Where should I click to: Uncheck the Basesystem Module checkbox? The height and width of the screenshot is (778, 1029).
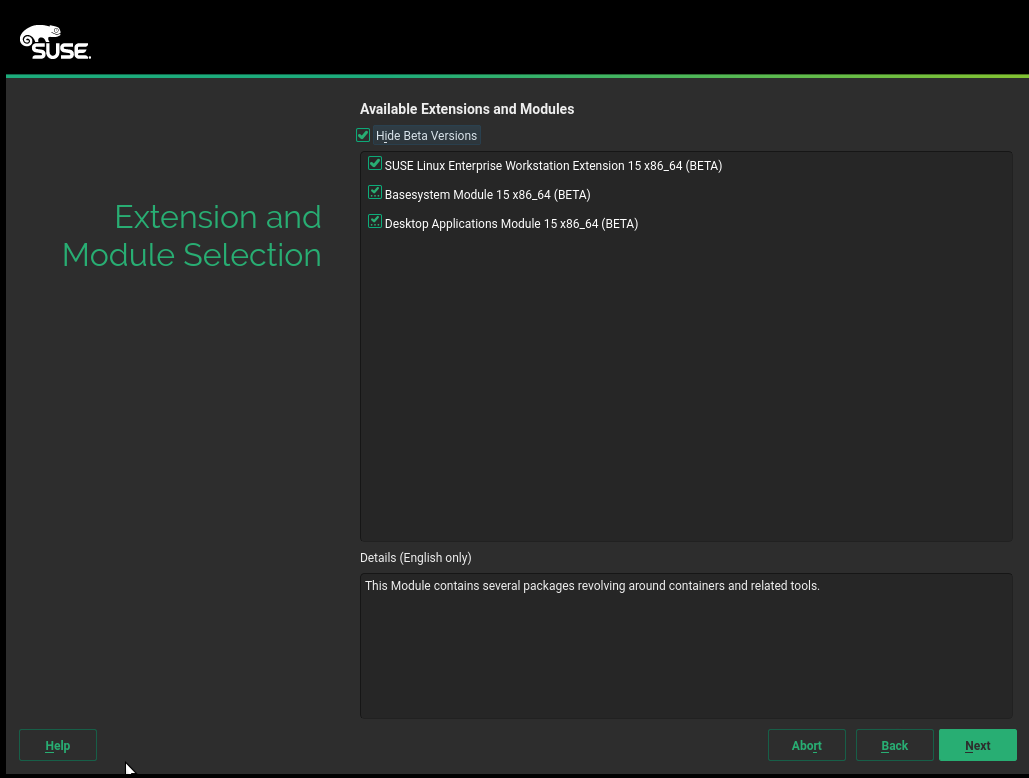pyautogui.click(x=375, y=193)
